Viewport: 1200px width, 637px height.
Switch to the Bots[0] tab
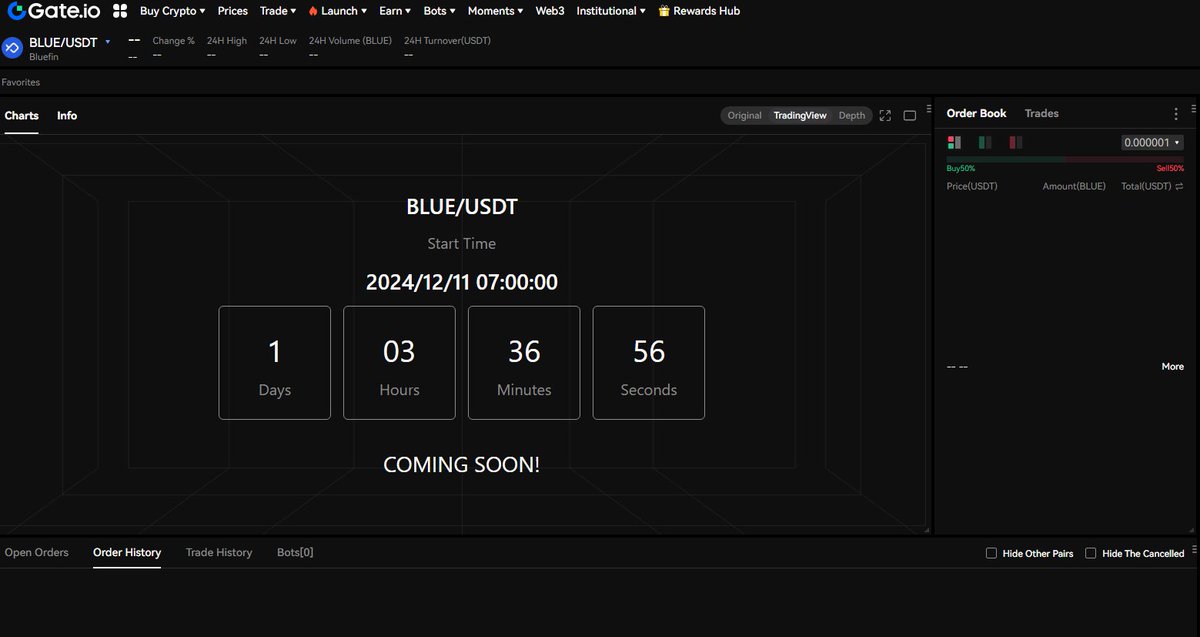295,553
